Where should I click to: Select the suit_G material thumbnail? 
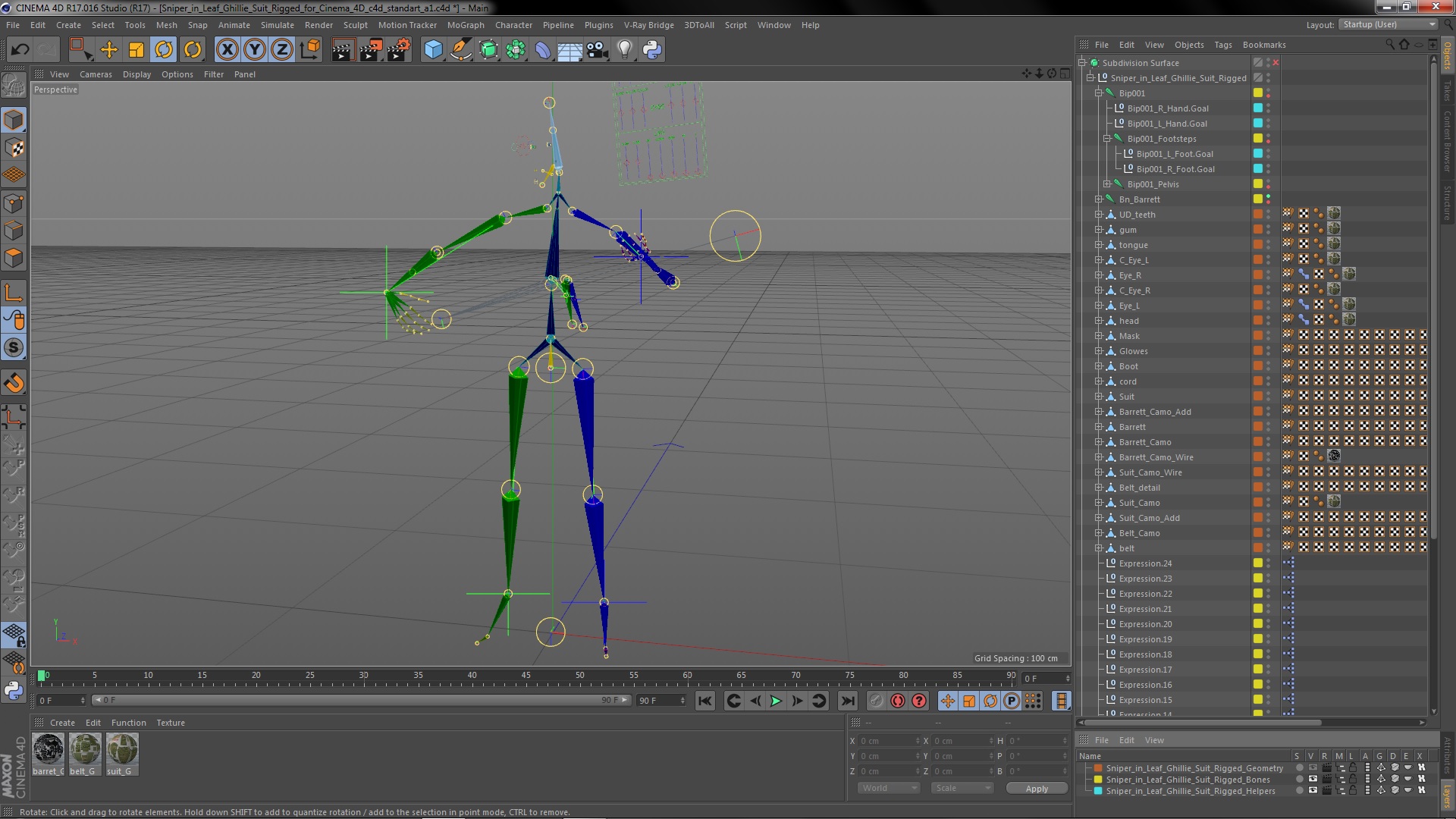(121, 750)
